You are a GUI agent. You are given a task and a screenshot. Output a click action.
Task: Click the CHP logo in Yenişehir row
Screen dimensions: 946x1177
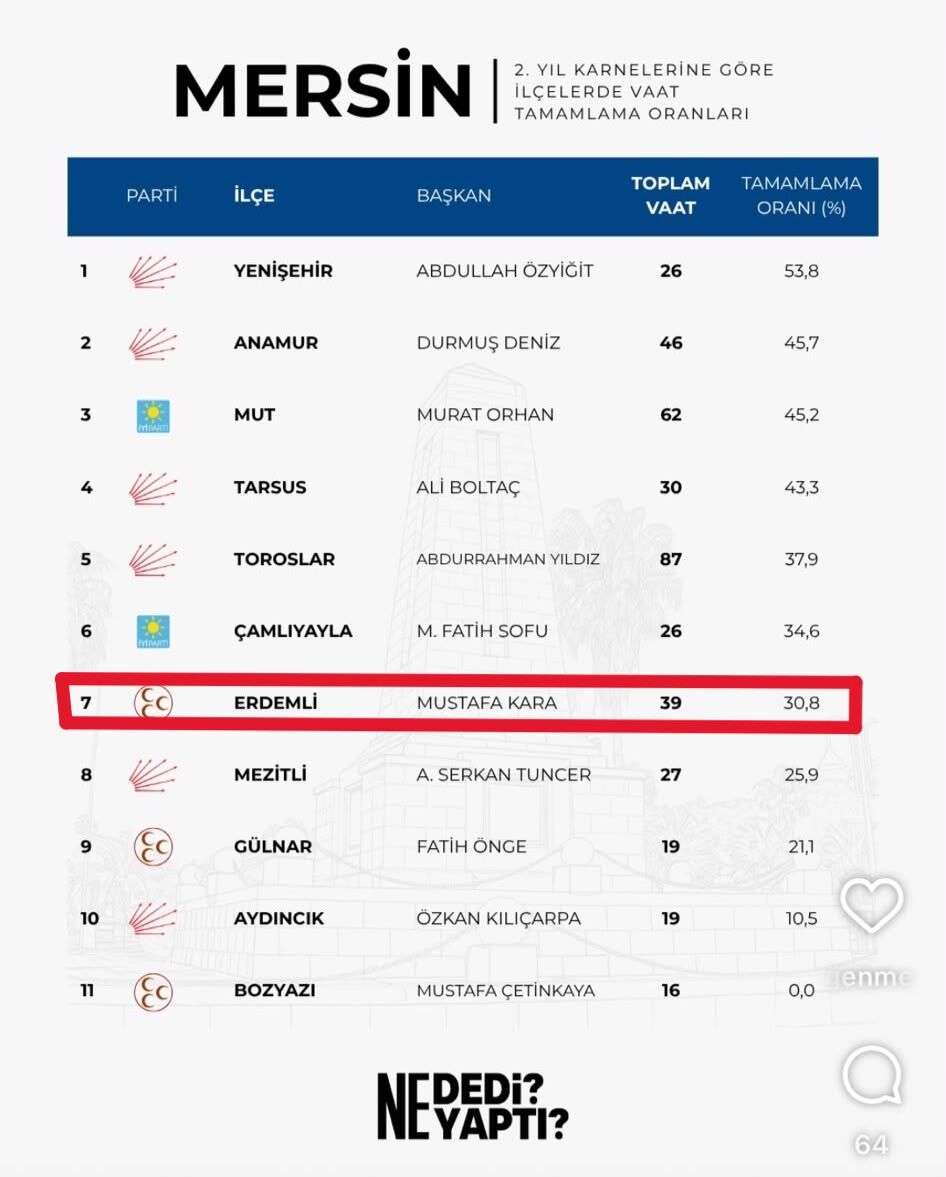tap(152, 272)
